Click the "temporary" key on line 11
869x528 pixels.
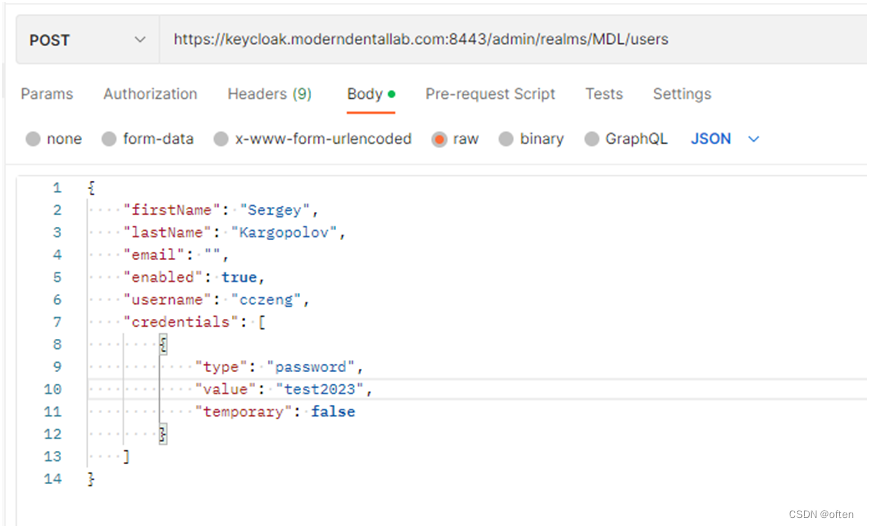coord(243,412)
